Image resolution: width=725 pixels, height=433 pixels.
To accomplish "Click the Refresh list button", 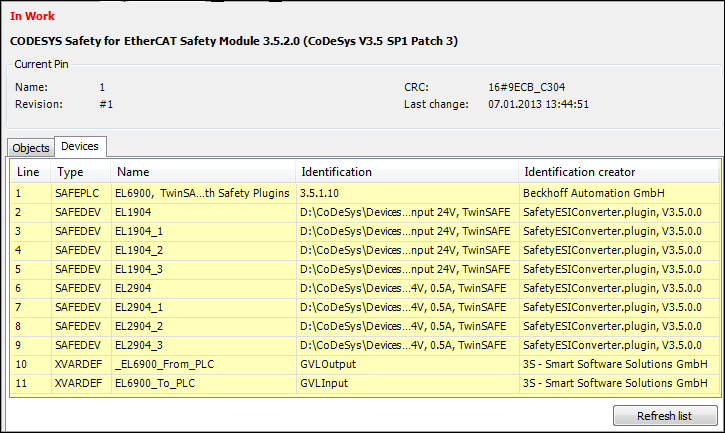I will coord(664,416).
